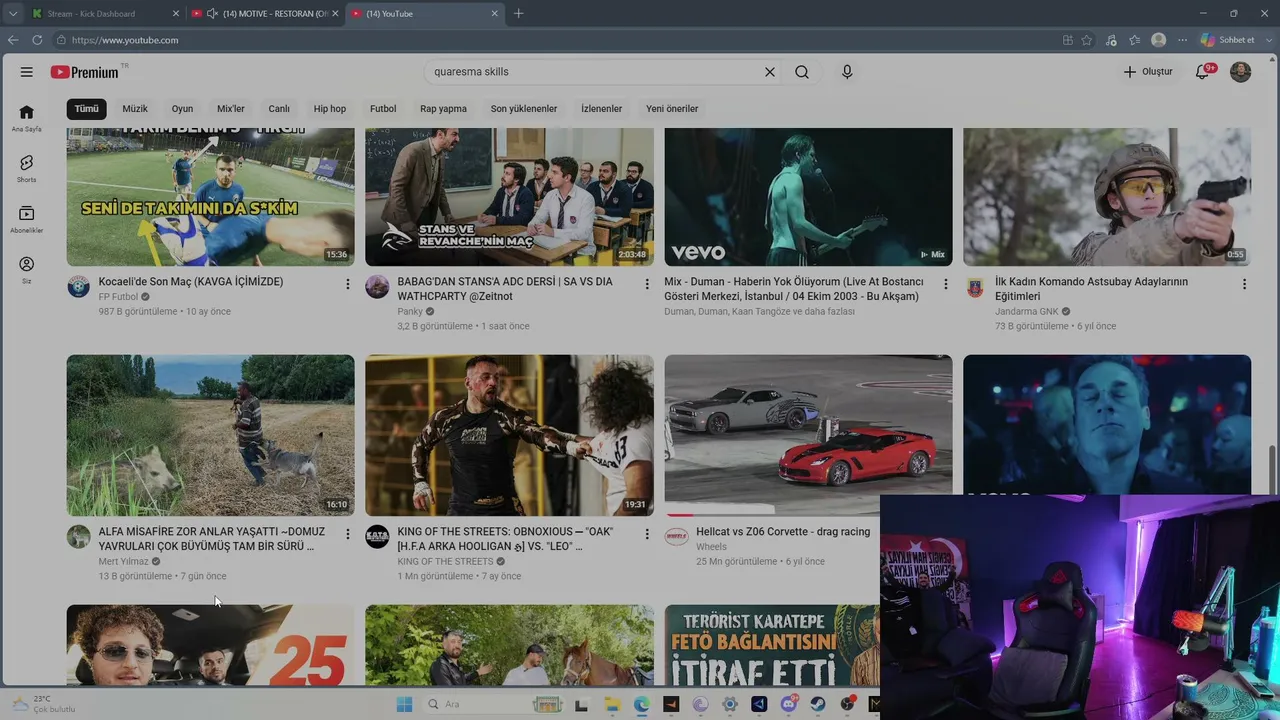Open Jandarma GNK channel avatar
Screen dimensions: 1280x720
(x=975, y=287)
